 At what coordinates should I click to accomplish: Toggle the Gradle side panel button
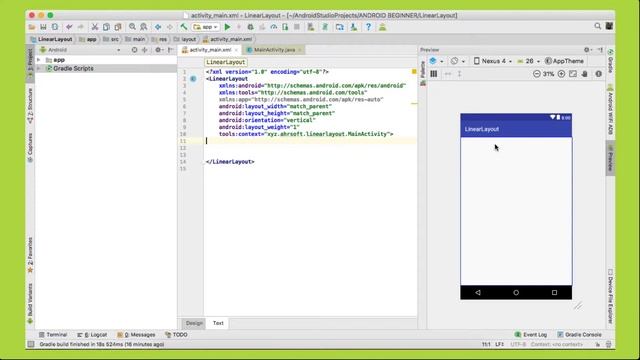[610, 61]
